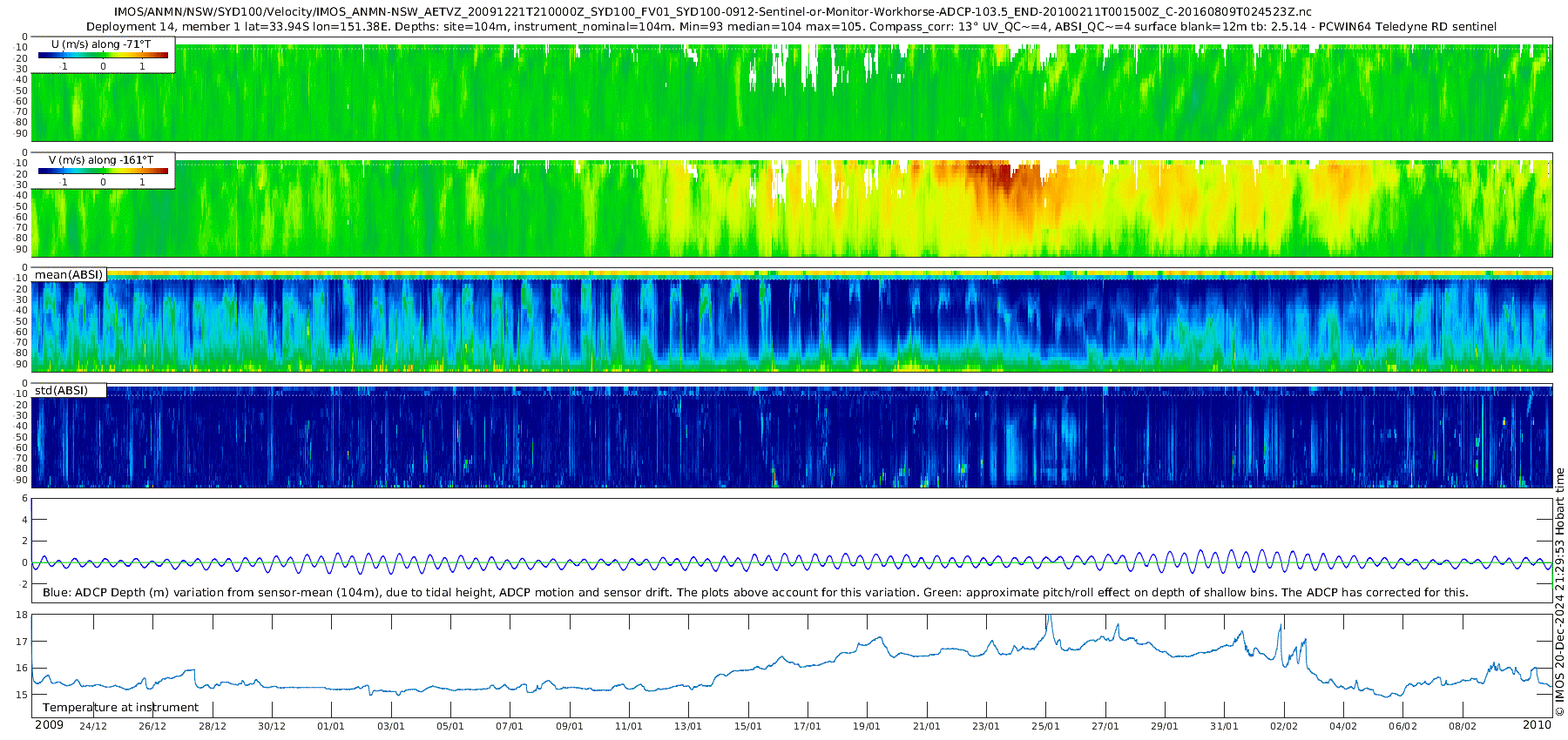Click the IMOS file path title
The width and height of the screenshot is (1568, 740).
(x=713, y=12)
